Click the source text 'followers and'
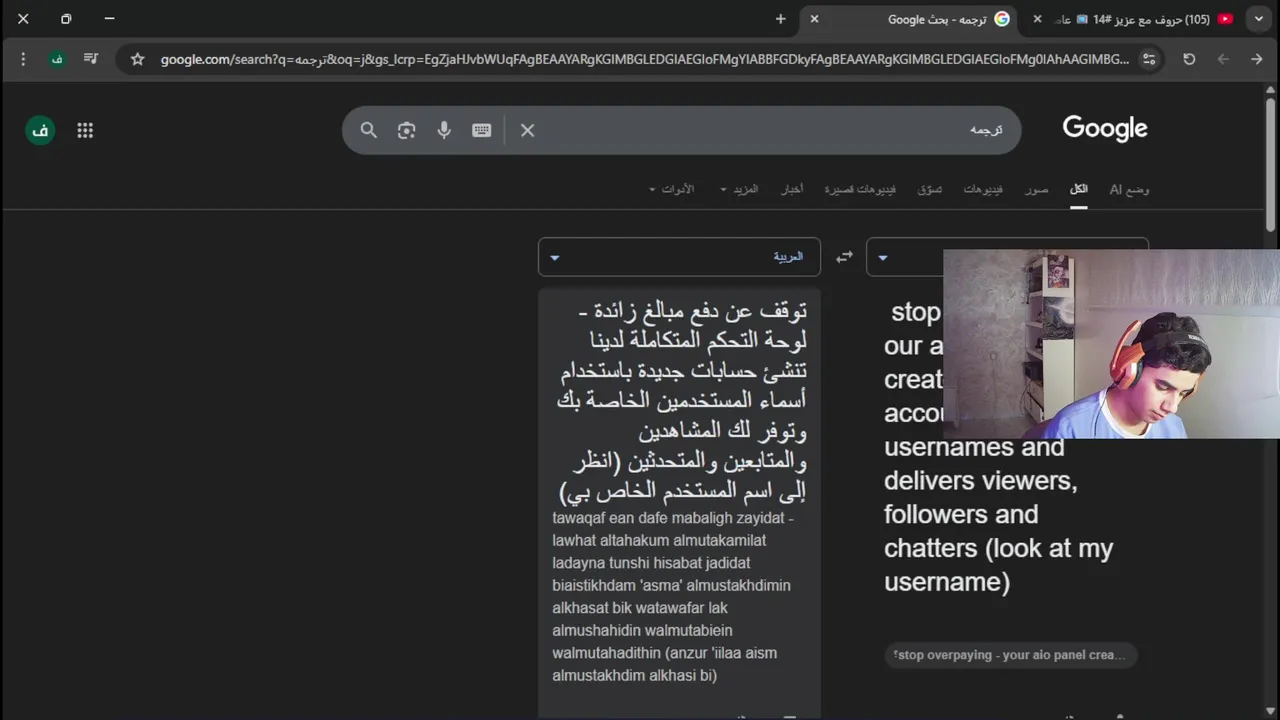 point(961,514)
